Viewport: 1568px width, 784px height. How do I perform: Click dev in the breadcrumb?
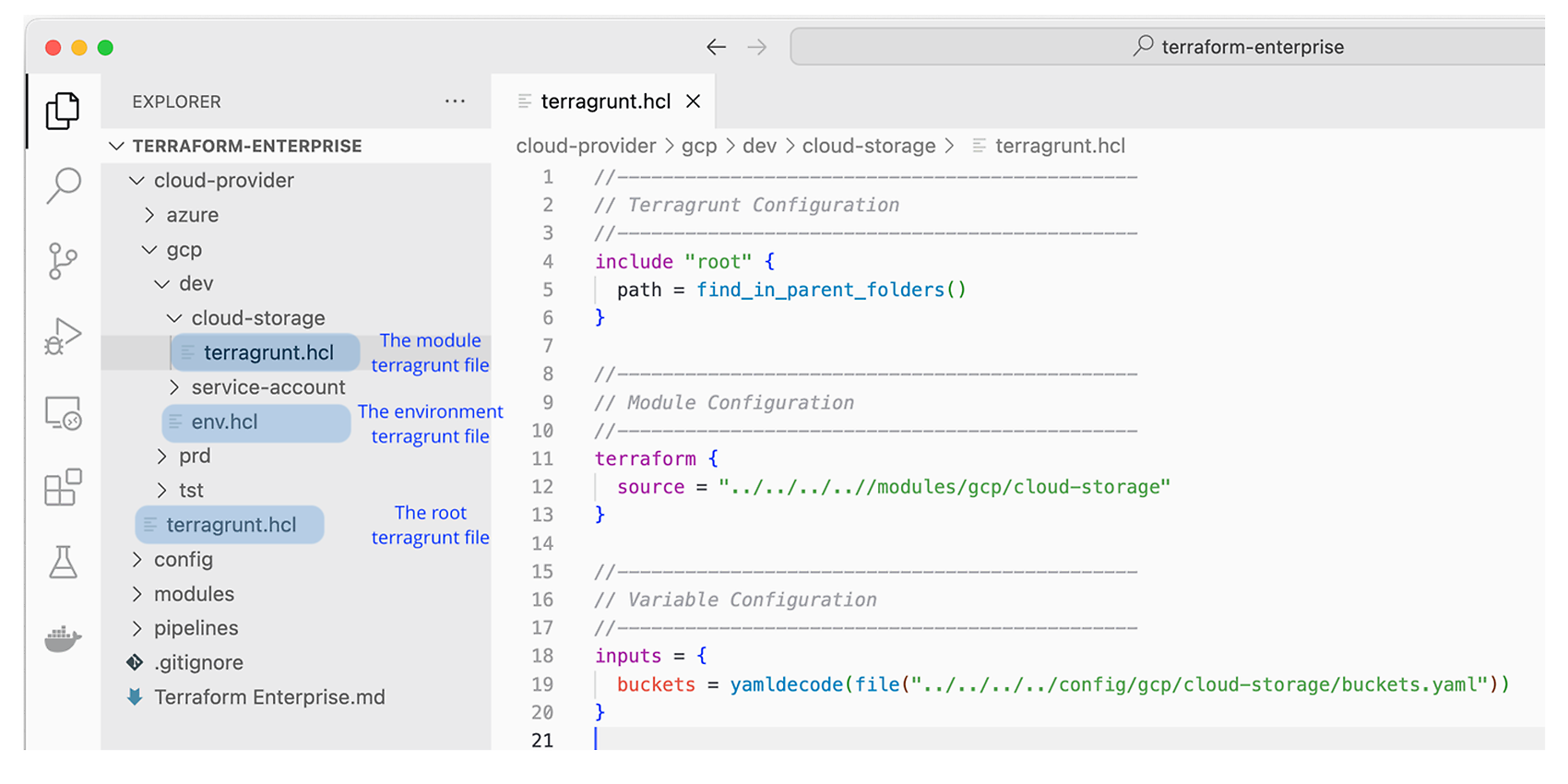[x=759, y=146]
